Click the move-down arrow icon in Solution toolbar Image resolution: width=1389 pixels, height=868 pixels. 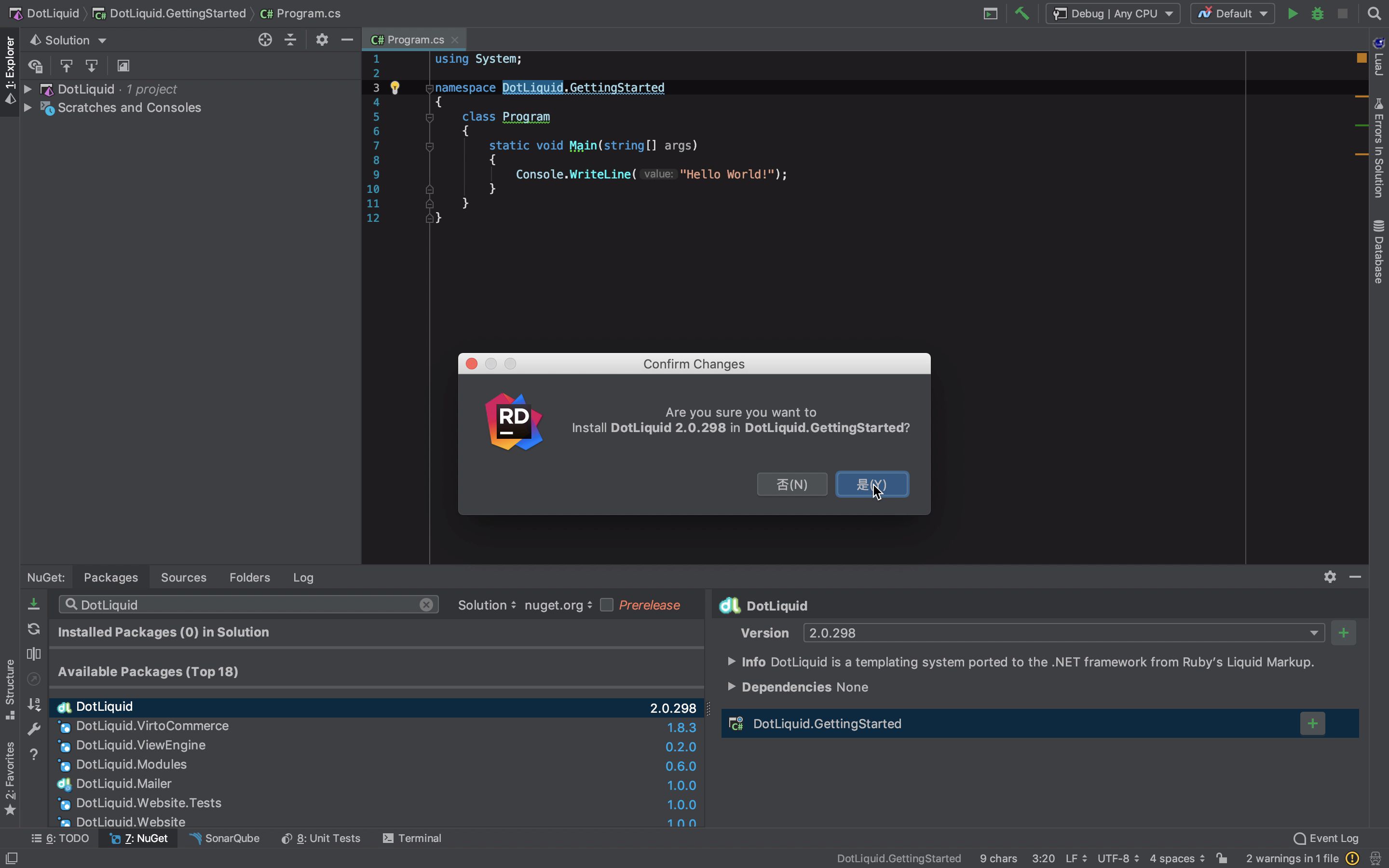point(91,66)
